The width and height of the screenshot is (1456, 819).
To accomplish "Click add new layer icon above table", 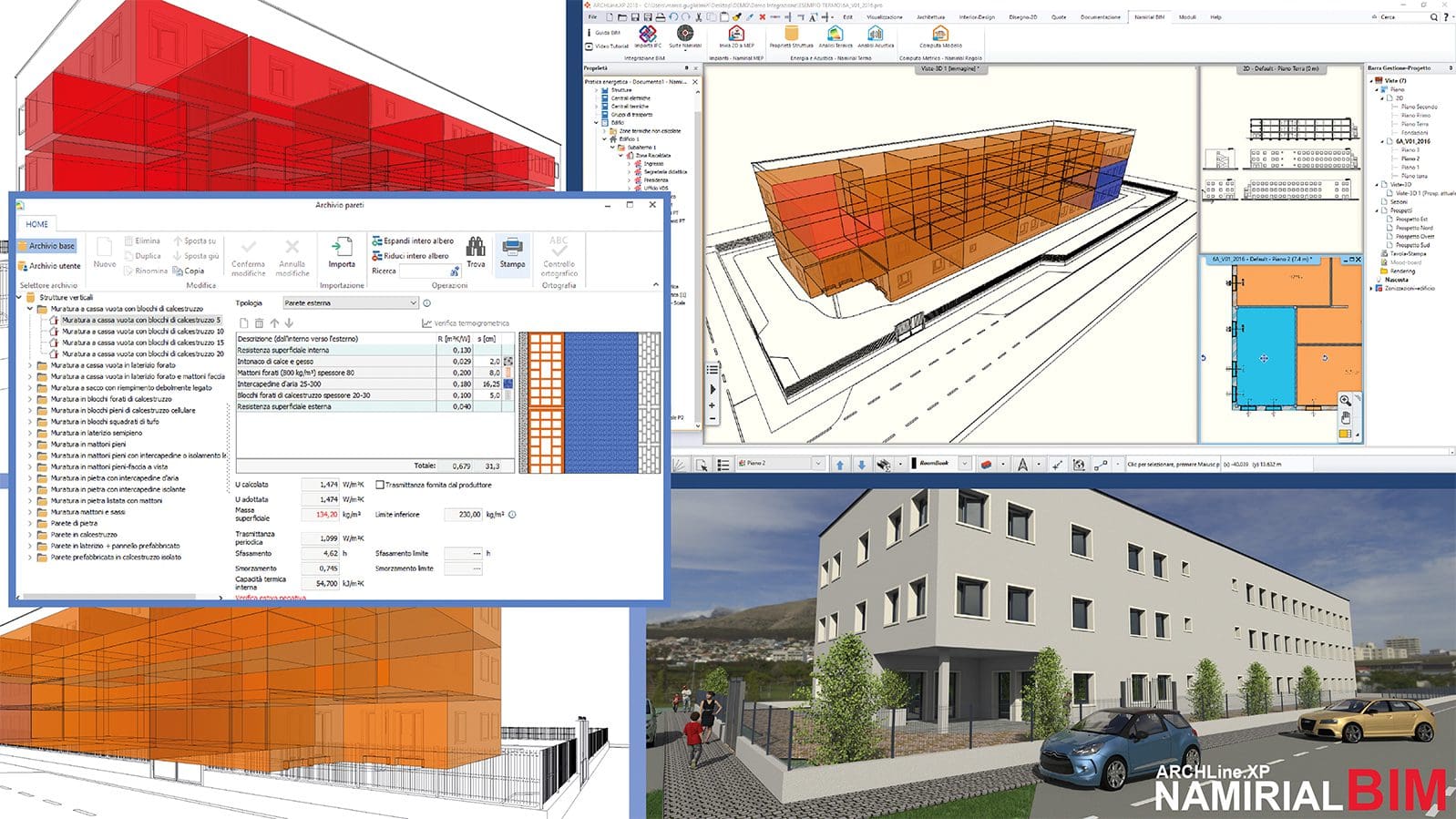I will tap(243, 323).
